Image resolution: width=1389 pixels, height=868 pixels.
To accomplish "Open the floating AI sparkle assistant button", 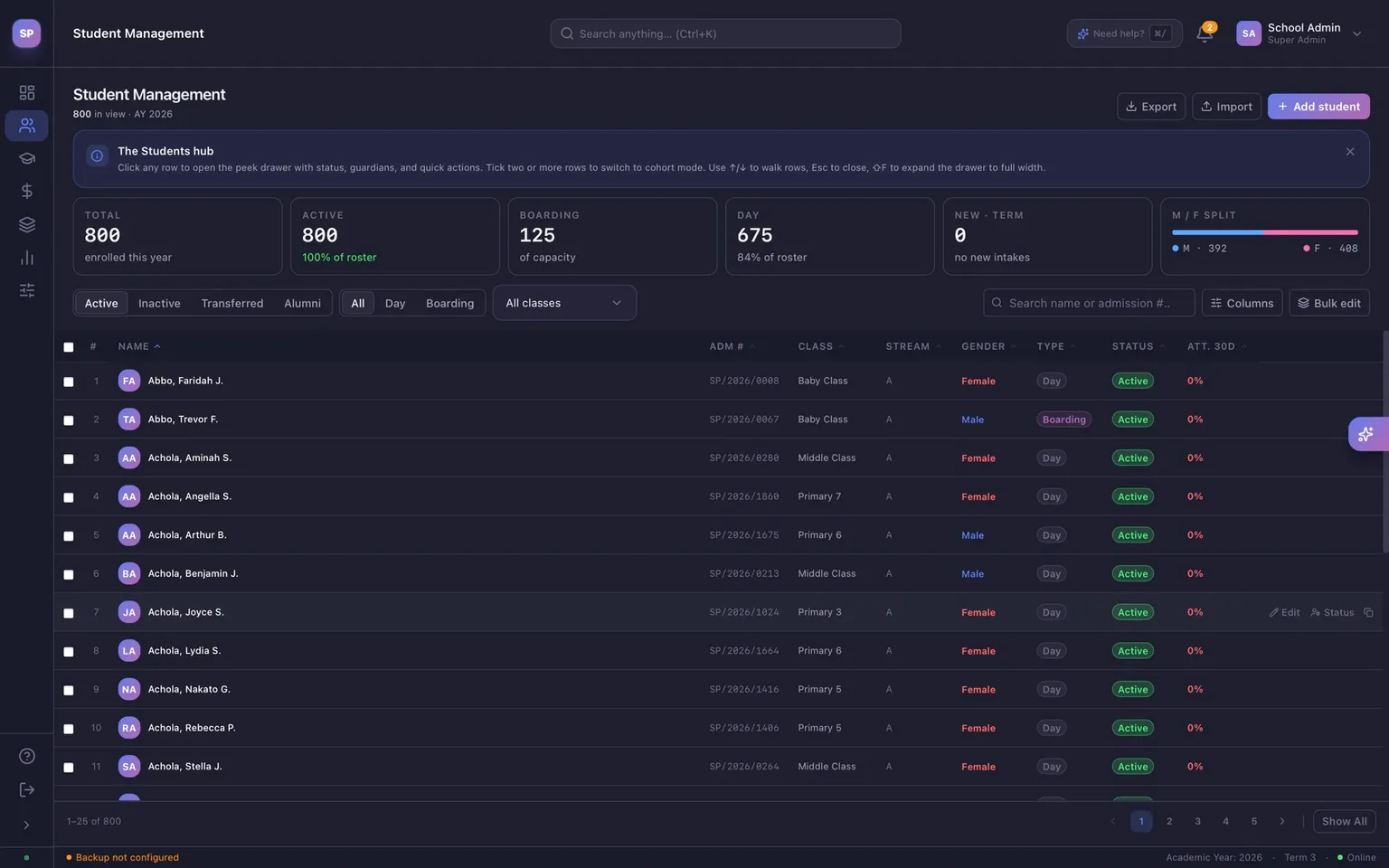I will tap(1366, 434).
